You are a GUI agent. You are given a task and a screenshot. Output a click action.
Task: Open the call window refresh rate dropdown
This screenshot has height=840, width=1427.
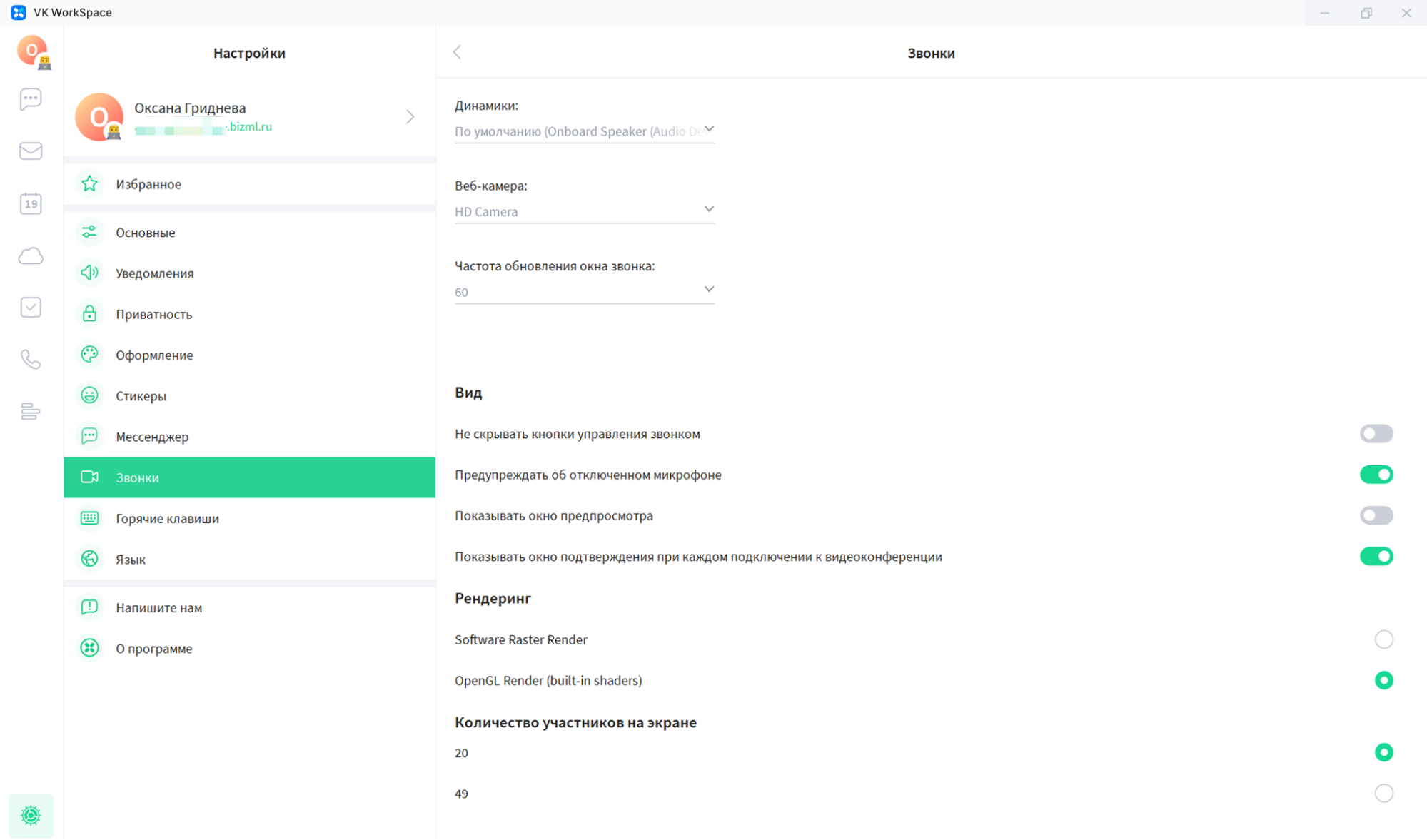pos(584,291)
